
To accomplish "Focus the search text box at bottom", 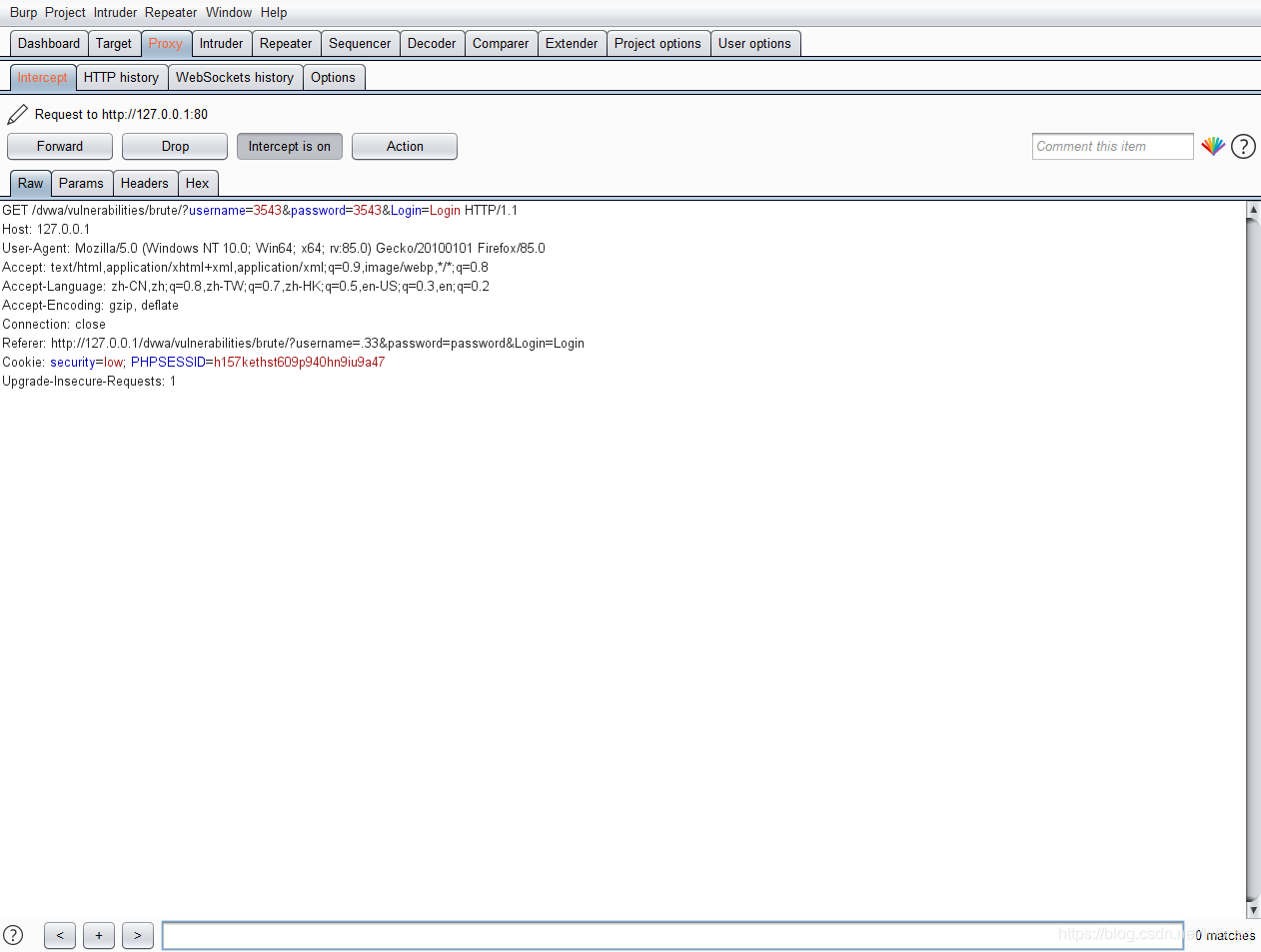I will [x=673, y=936].
